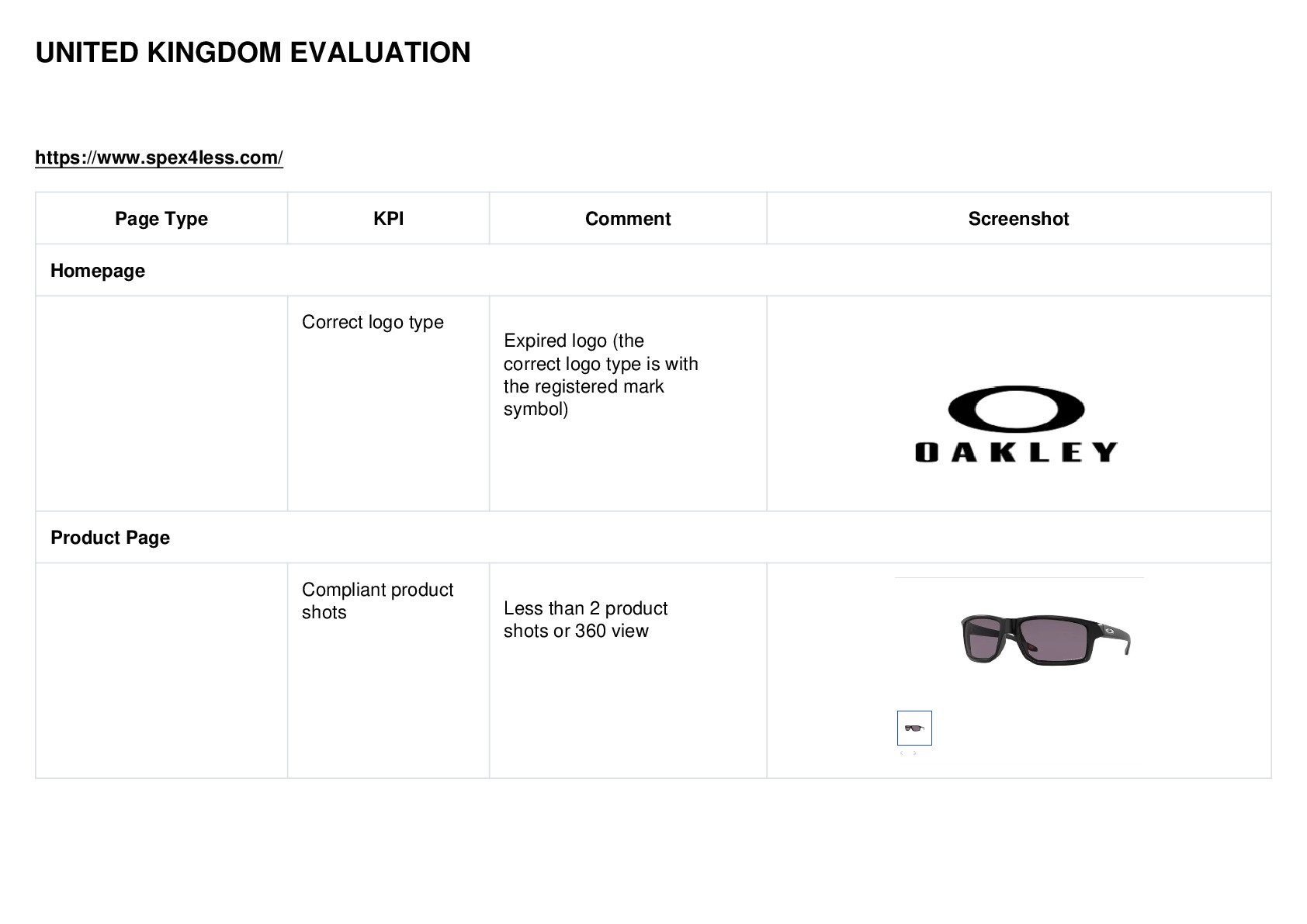Click the purple lens of the sunglasses
This screenshot has width=1307, height=924.
[1055, 639]
